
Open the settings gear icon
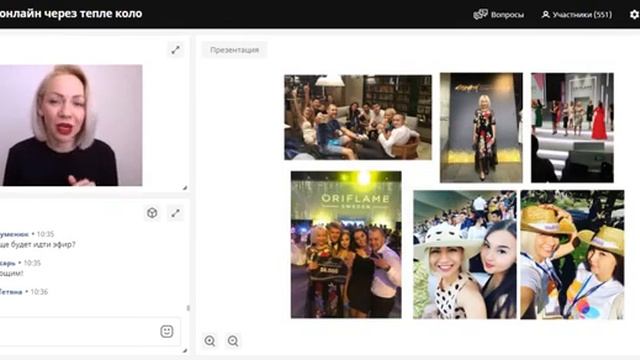click(x=634, y=14)
